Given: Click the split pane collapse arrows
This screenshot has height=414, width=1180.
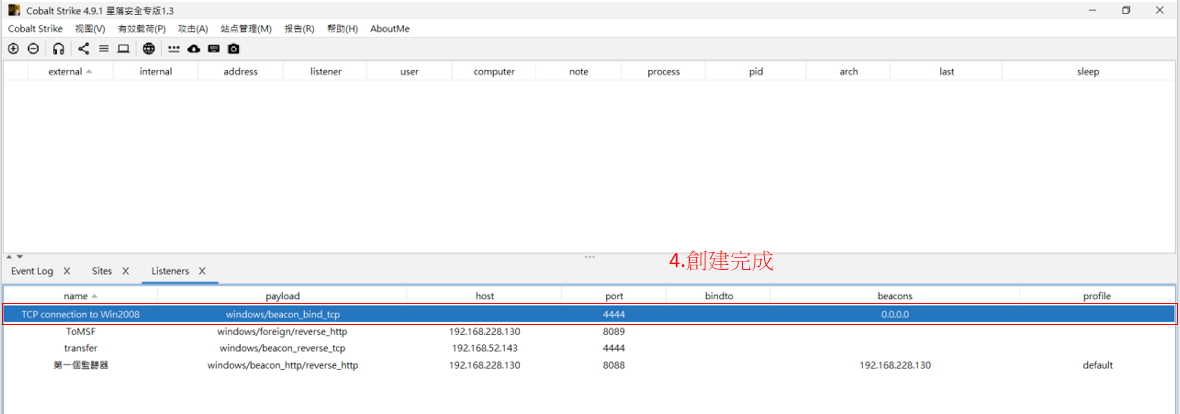Looking at the screenshot, I should pos(14,257).
